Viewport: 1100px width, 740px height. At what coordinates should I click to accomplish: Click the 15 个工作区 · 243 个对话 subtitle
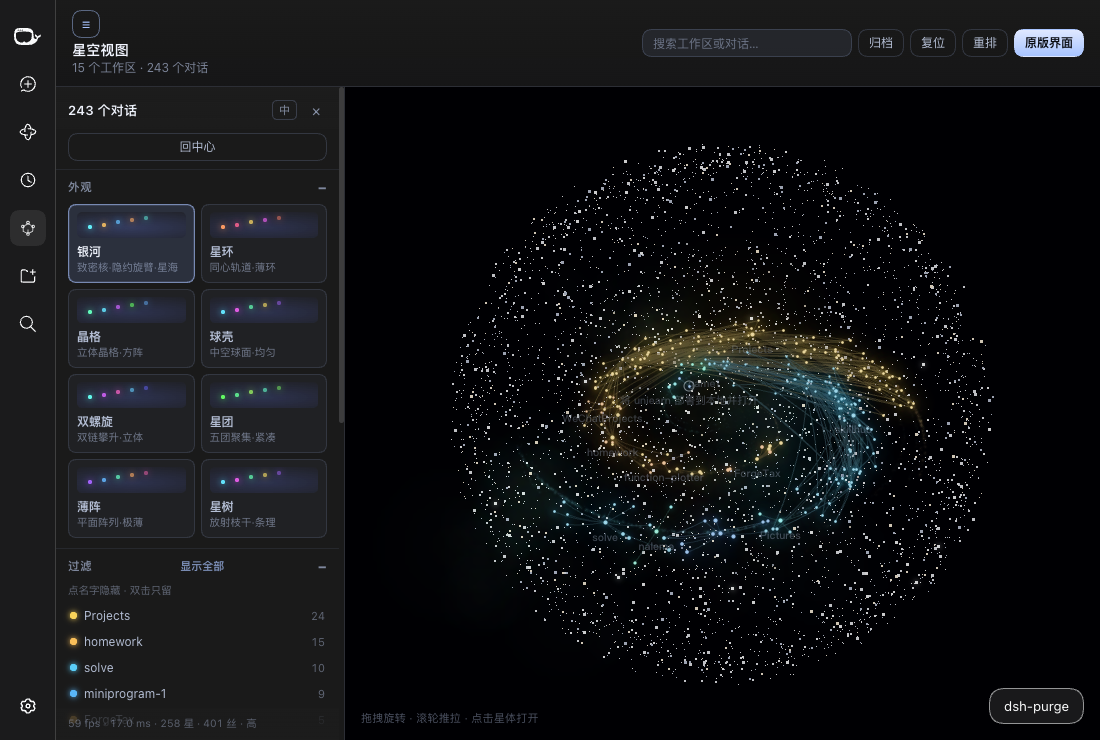point(140,68)
